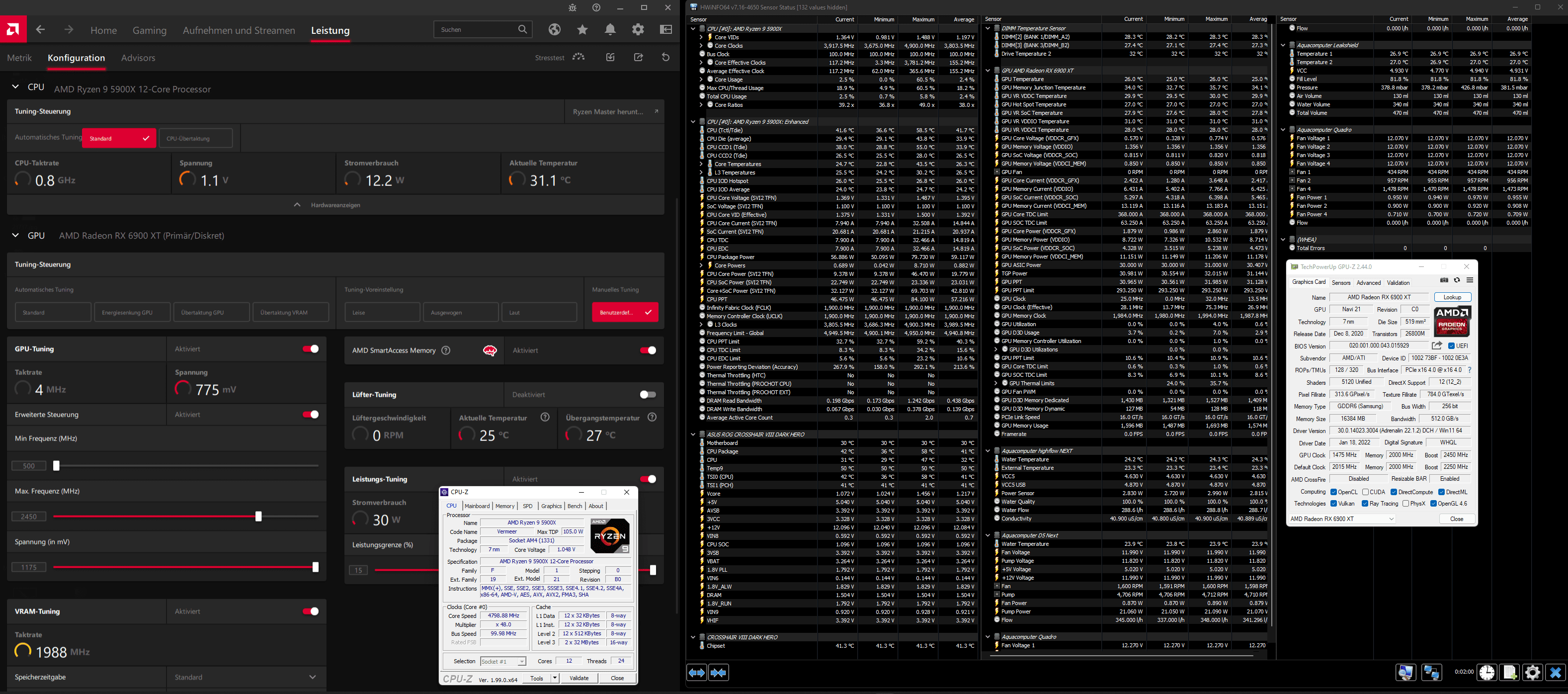
Task: Open GPU-Z hamburger menu
Action: (1470, 280)
